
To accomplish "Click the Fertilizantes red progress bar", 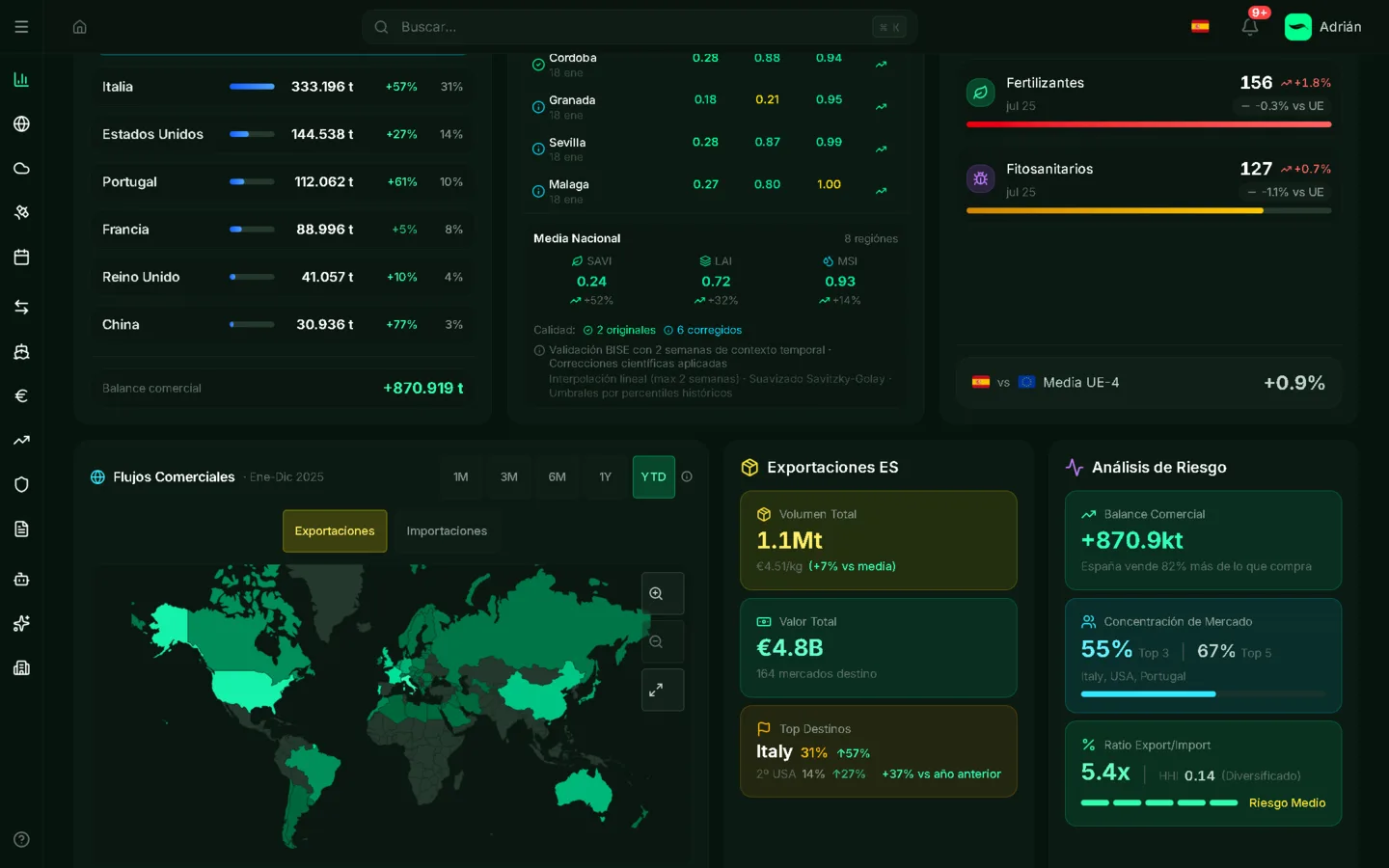I will pos(1148,123).
